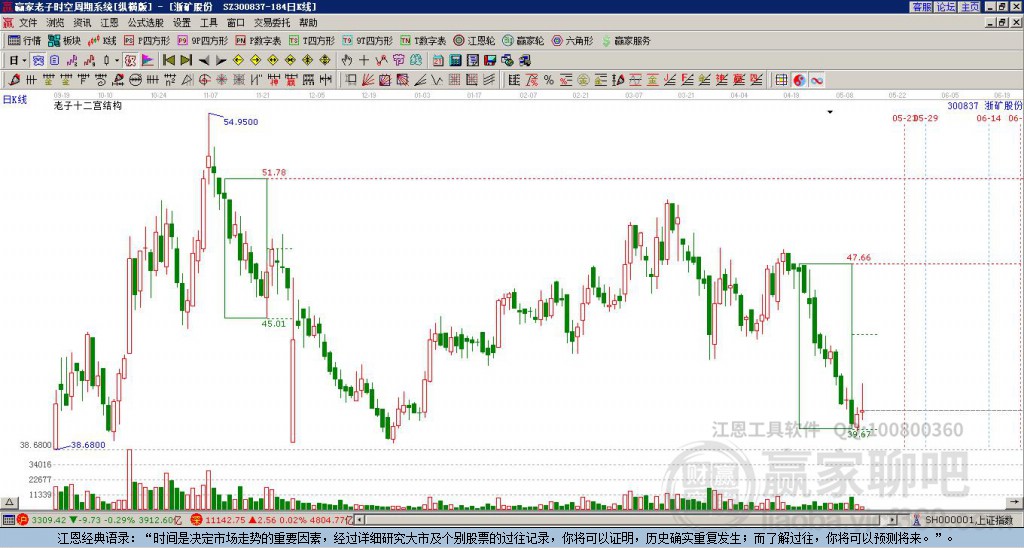Viewport: 1024px width, 548px height.
Task: Click the 54.9500 high price label
Action: (240, 122)
